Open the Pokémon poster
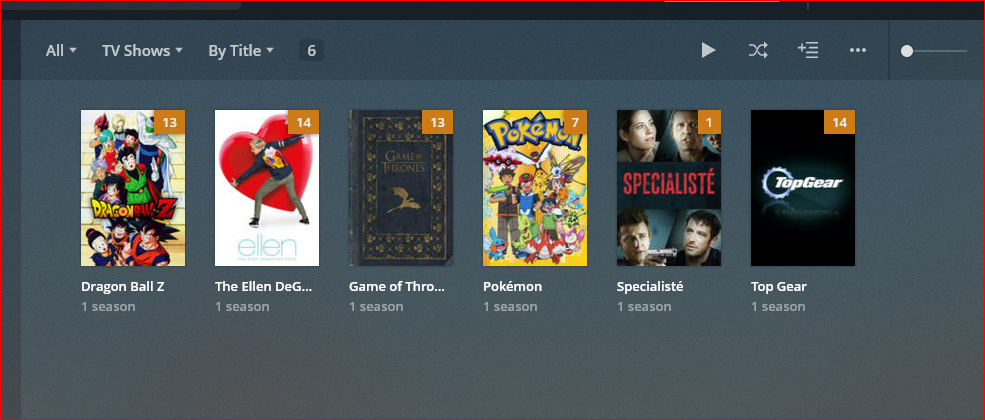This screenshot has width=985, height=420. (535, 188)
